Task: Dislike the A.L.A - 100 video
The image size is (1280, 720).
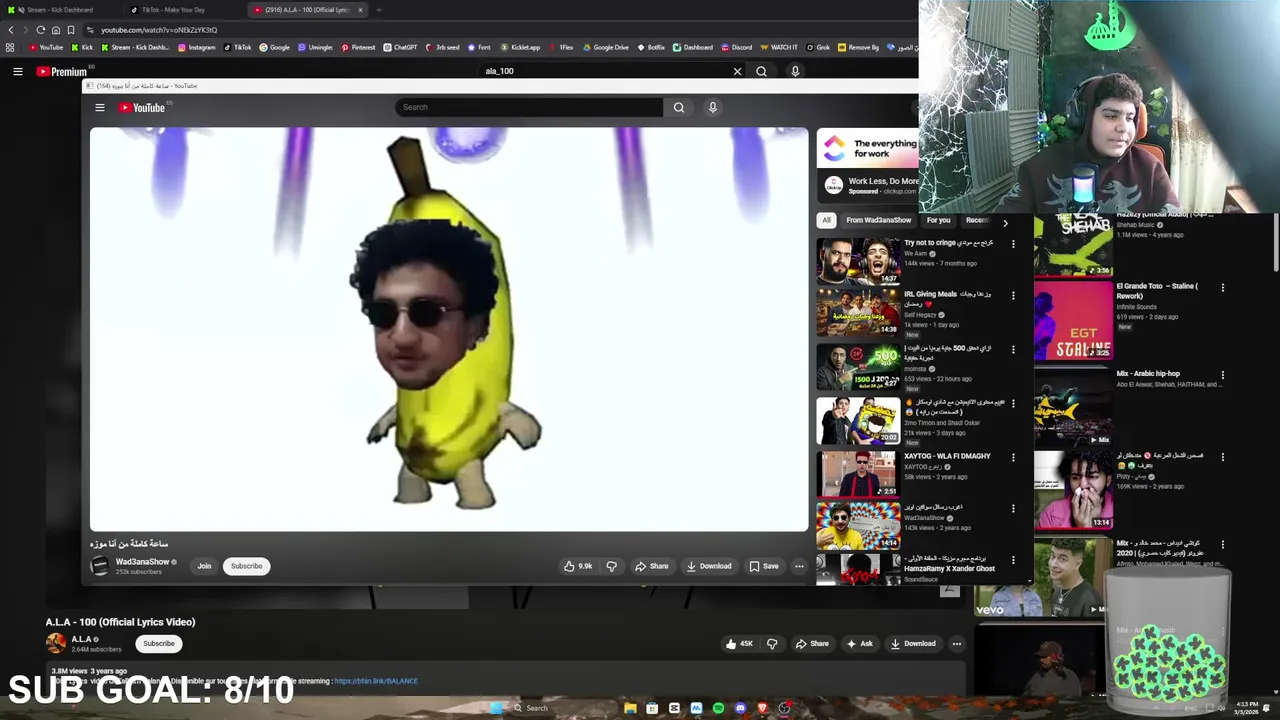Action: [x=772, y=644]
